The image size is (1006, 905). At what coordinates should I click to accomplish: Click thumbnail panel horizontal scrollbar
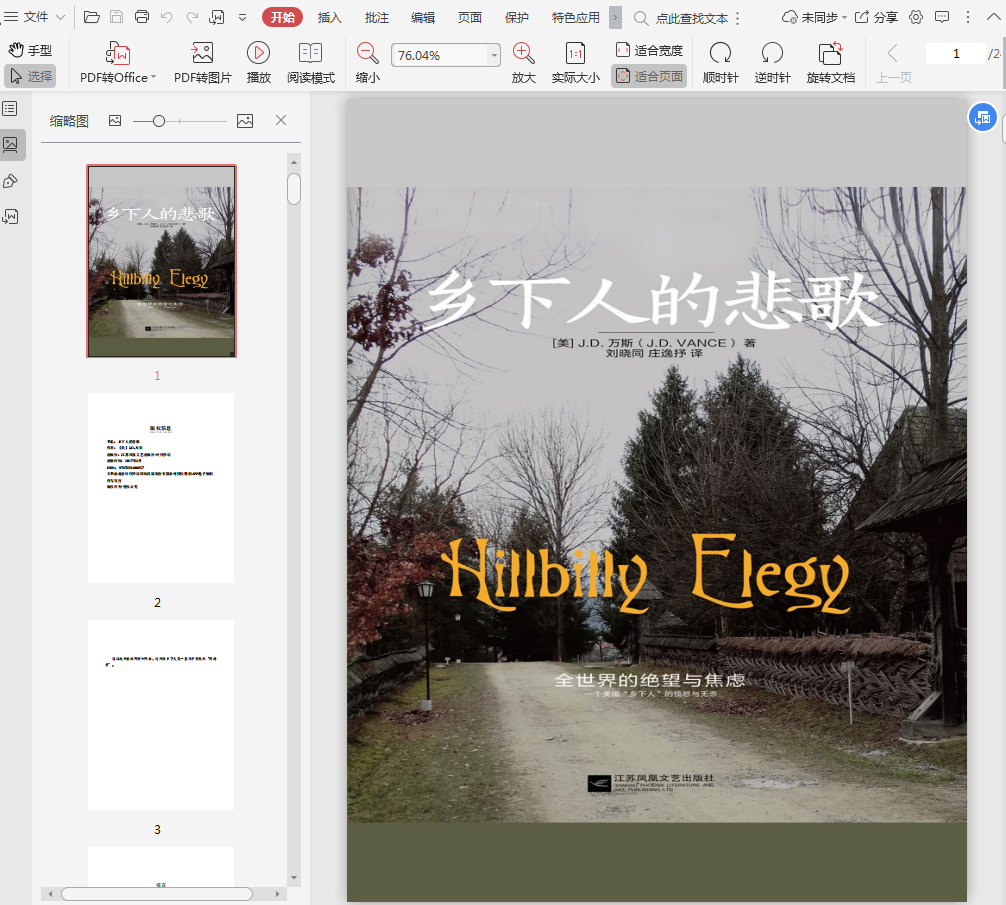157,893
